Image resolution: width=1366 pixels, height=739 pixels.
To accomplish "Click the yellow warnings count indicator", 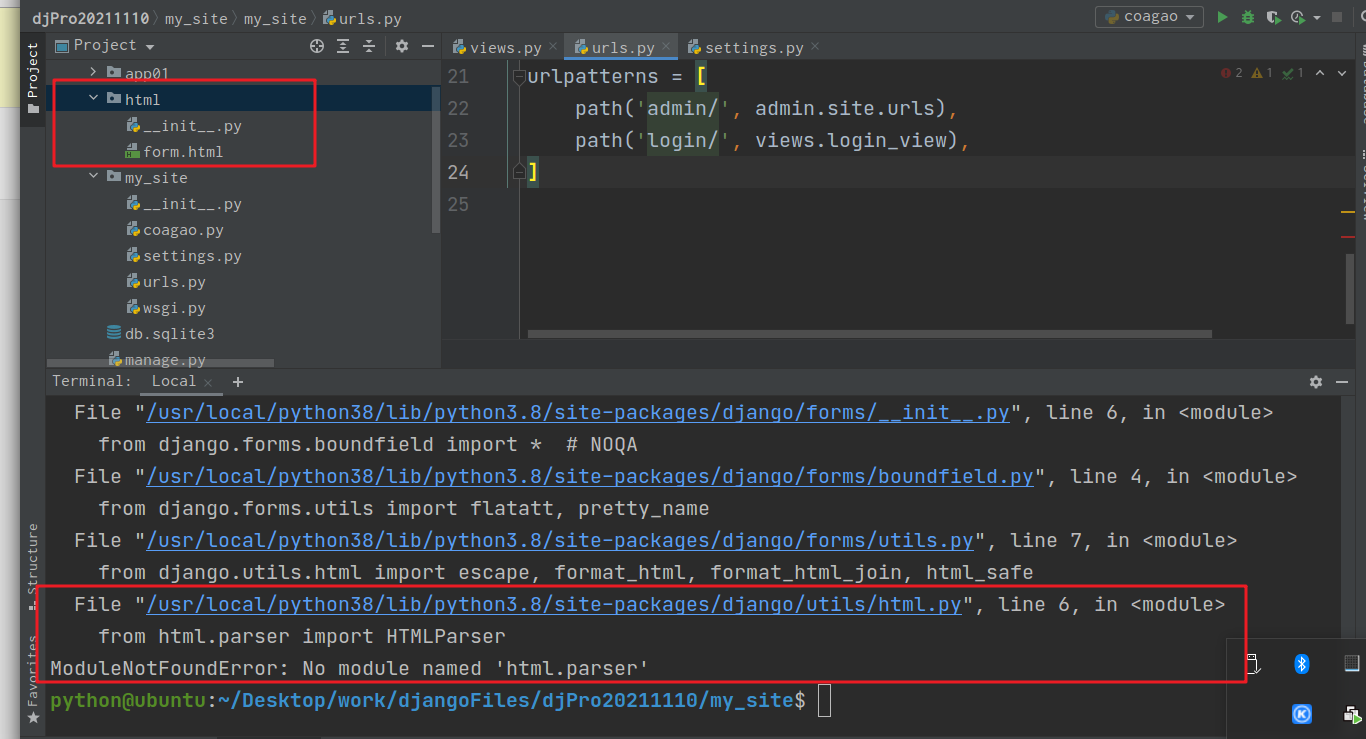I will (x=1262, y=73).
